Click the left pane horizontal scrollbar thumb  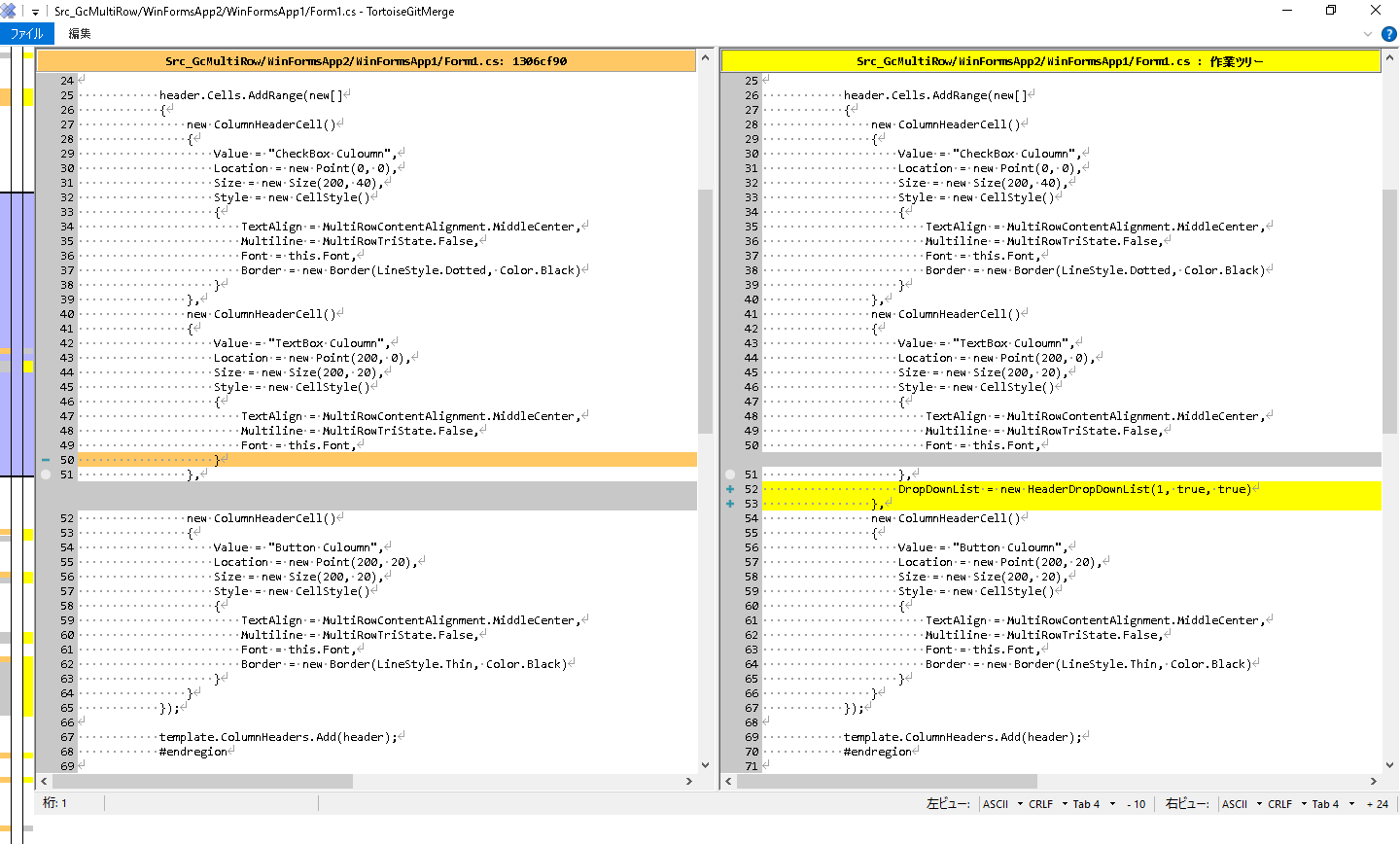[202, 781]
